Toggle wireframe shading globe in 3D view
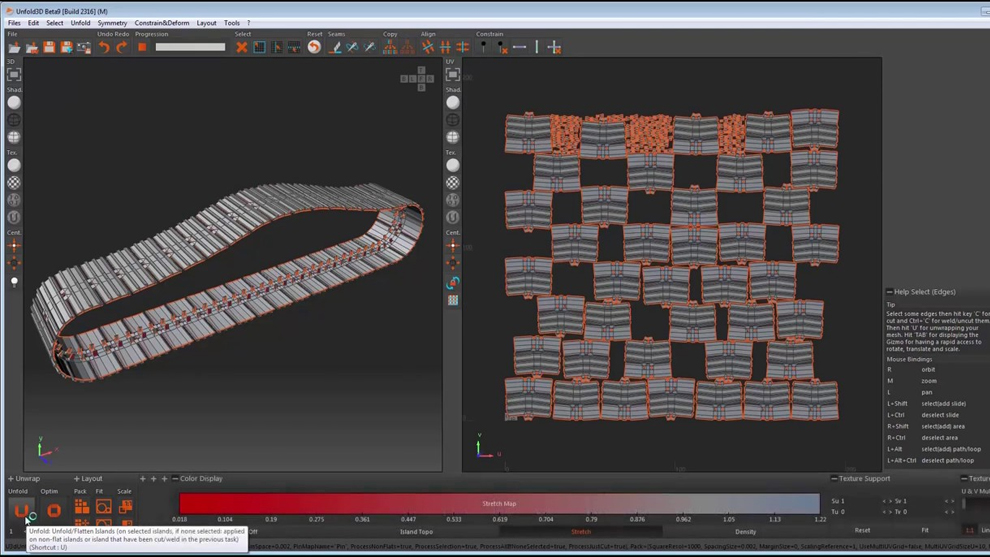Viewport: 990px width, 557px height. click(x=14, y=120)
